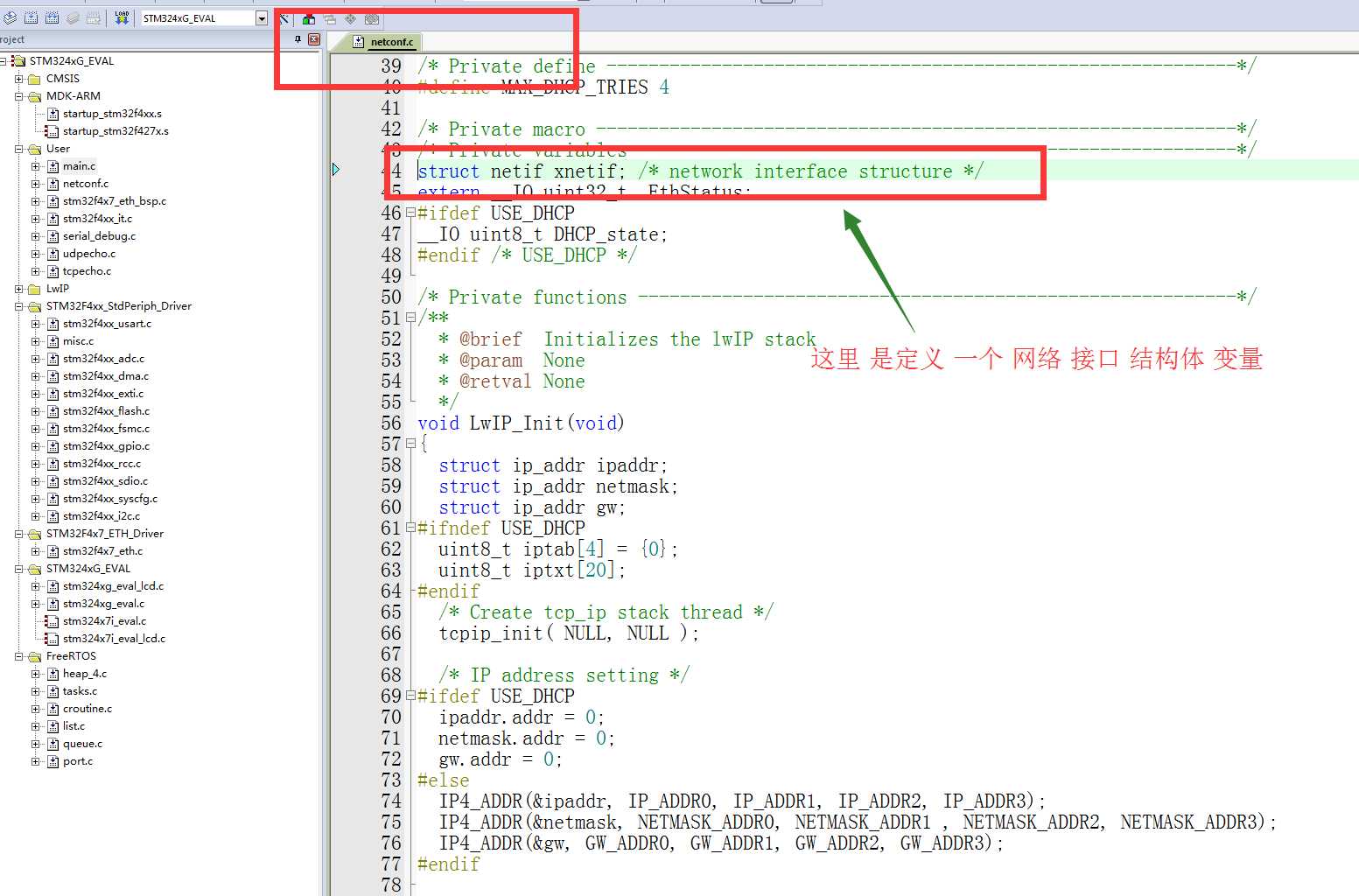Click the Rebuild all target files icon
Image resolution: width=1359 pixels, height=896 pixels.
(52, 17)
